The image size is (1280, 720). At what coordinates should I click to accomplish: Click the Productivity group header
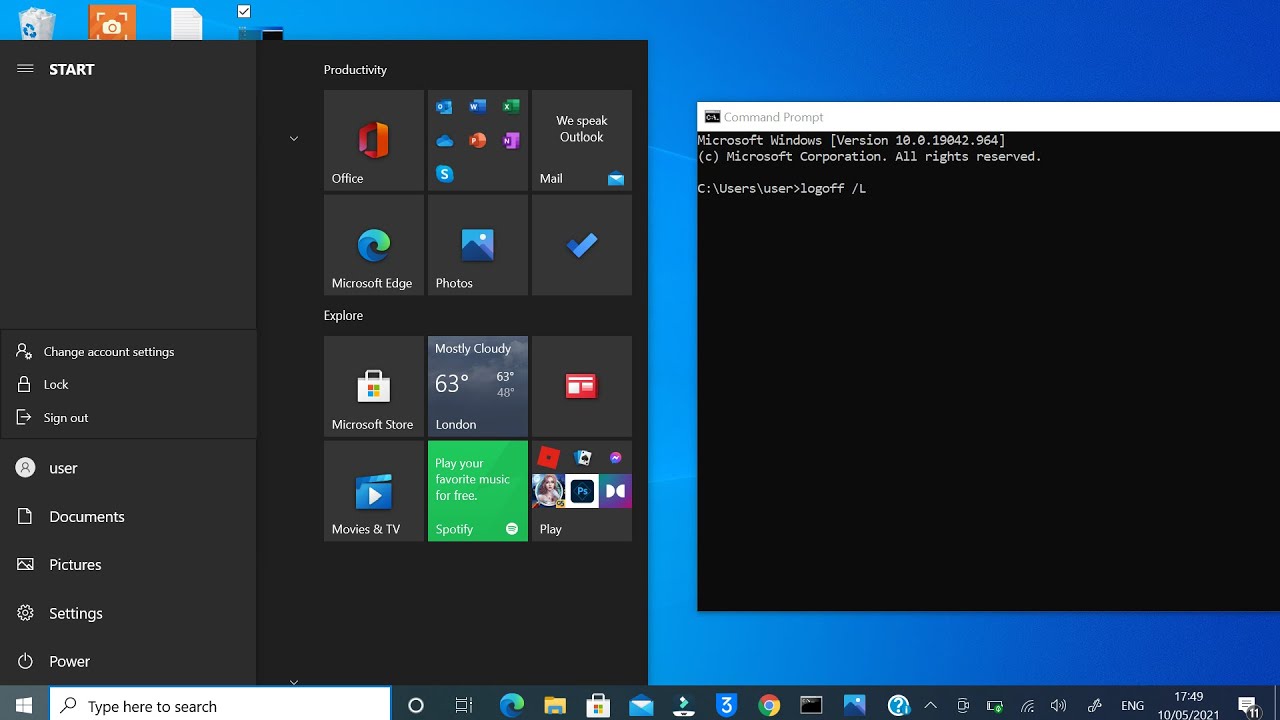pos(355,70)
